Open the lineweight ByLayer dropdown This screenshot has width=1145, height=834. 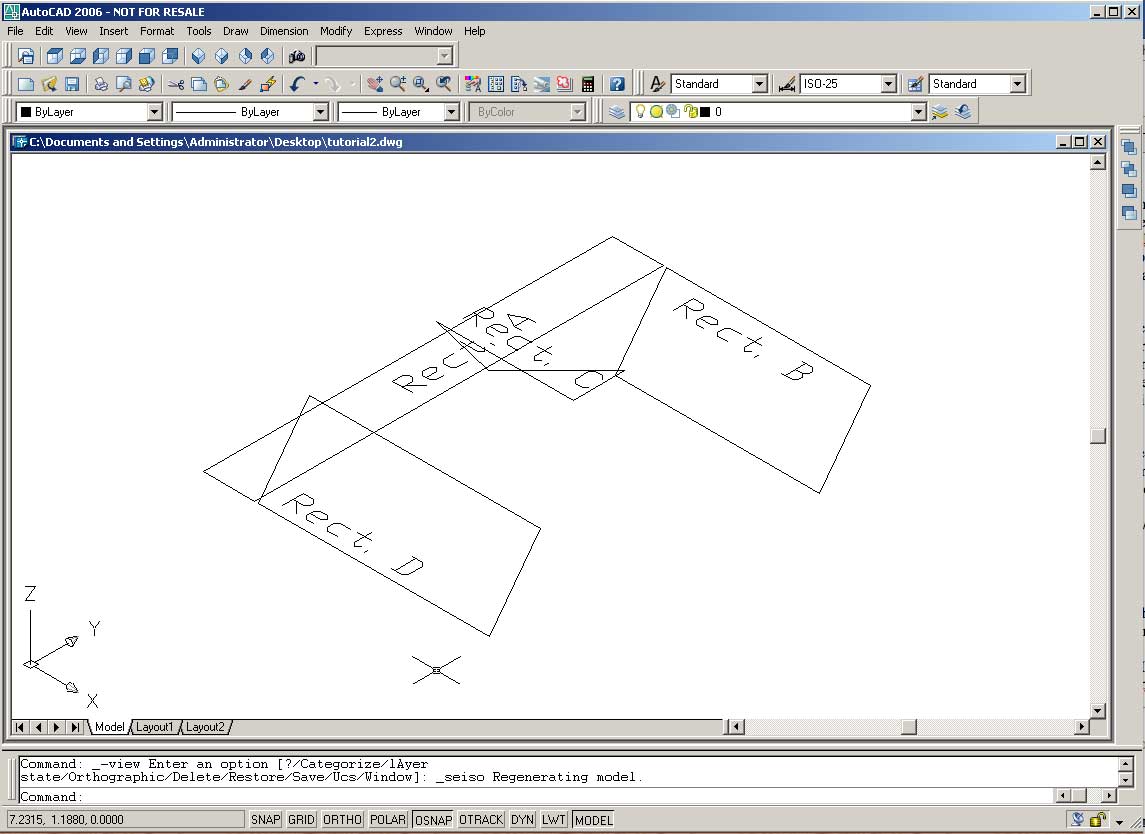click(x=451, y=112)
